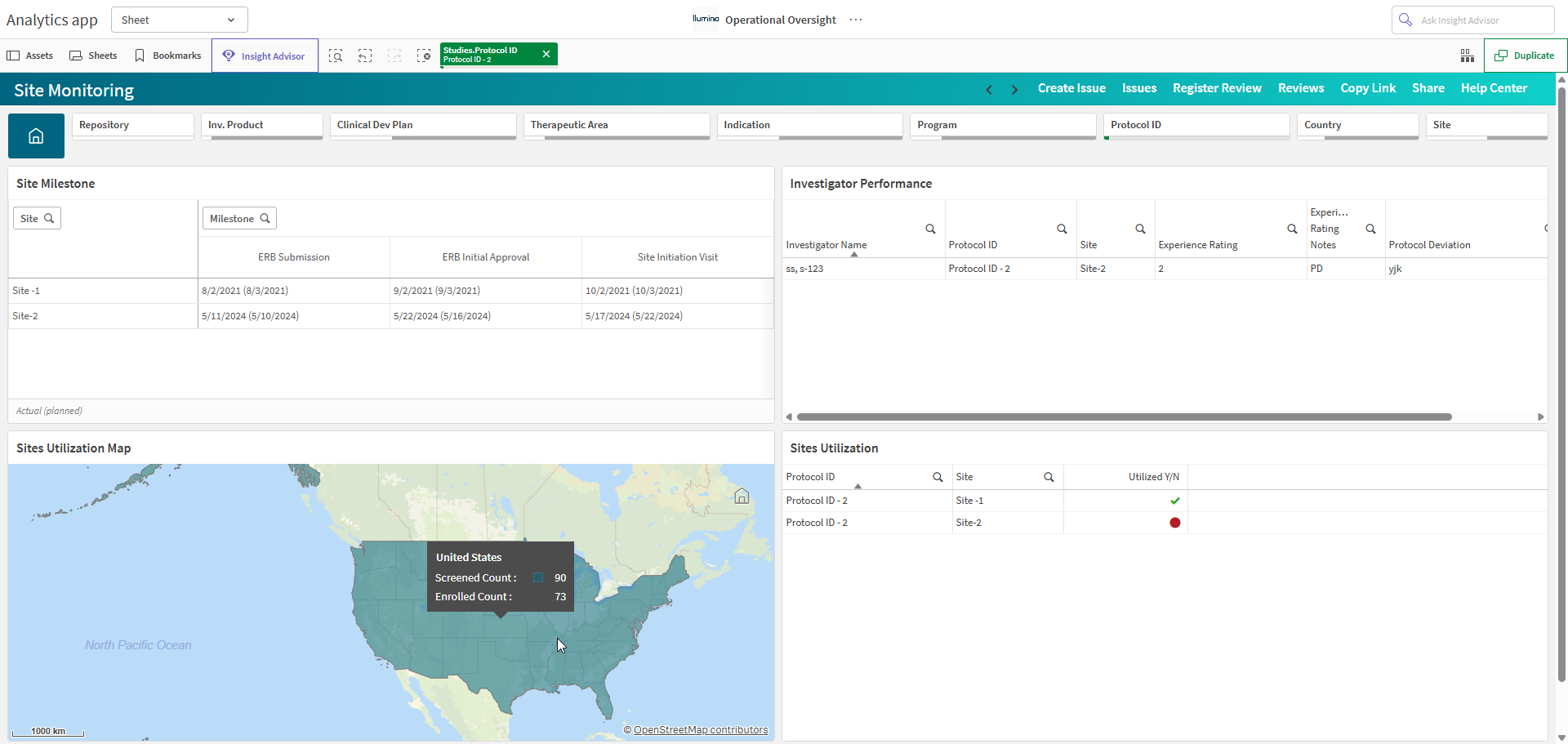
Task: Search Experience Rating Notes column
Action: 1370,229
